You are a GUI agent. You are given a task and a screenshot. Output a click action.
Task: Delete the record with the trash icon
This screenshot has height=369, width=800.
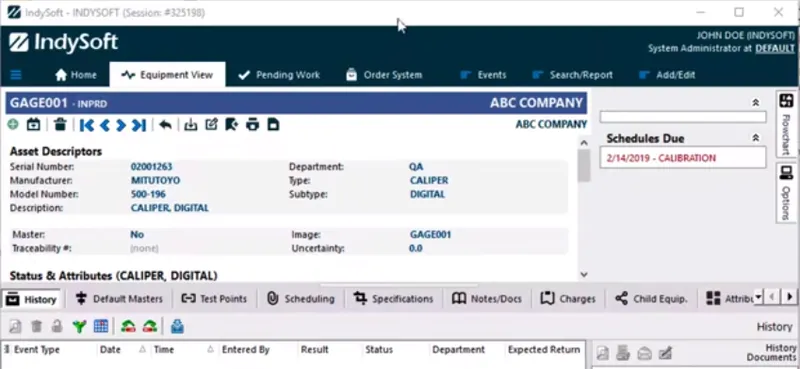point(60,125)
